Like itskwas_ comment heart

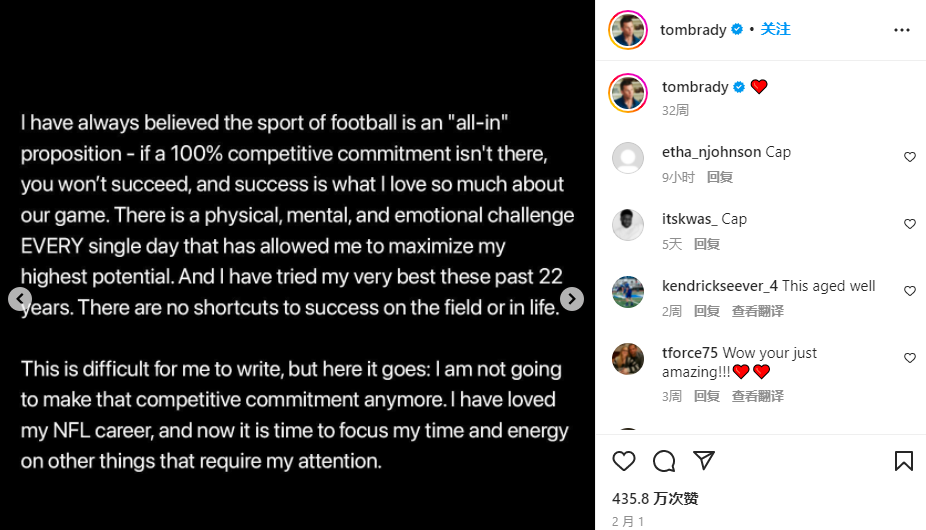pos(909,224)
